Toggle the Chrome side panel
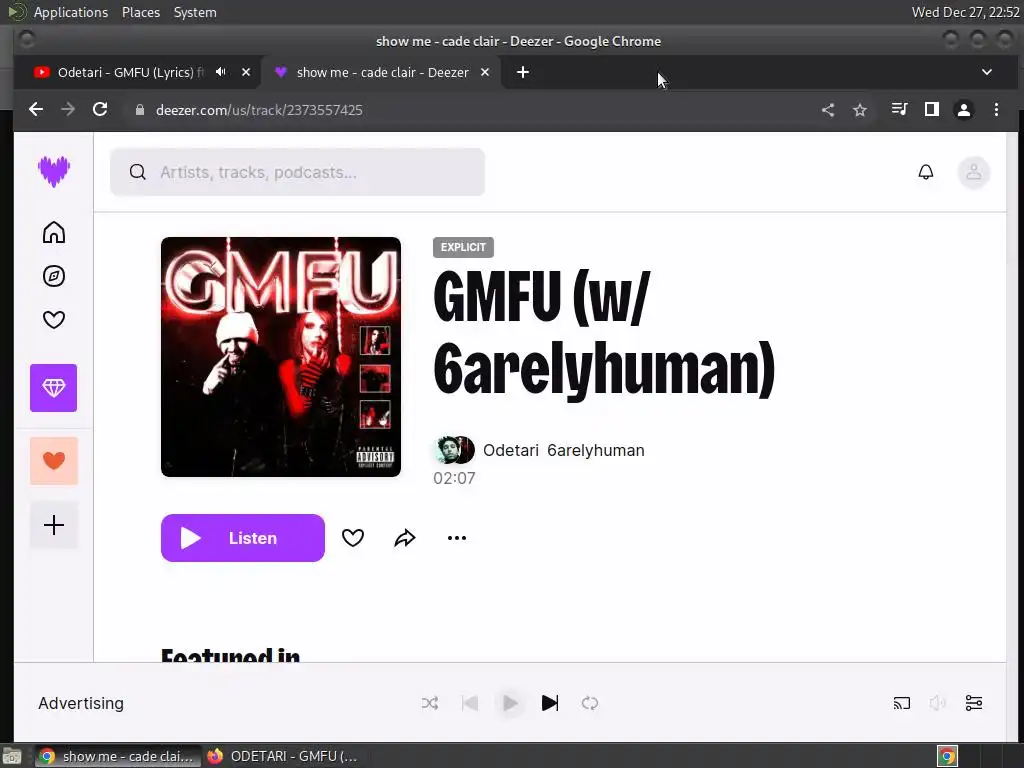 click(x=932, y=109)
